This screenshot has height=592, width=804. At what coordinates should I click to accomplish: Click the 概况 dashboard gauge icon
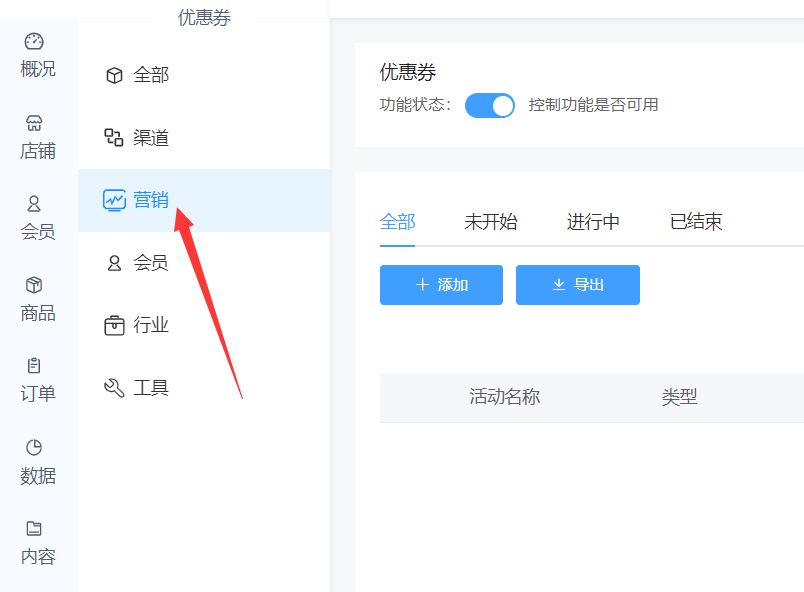click(x=34, y=41)
